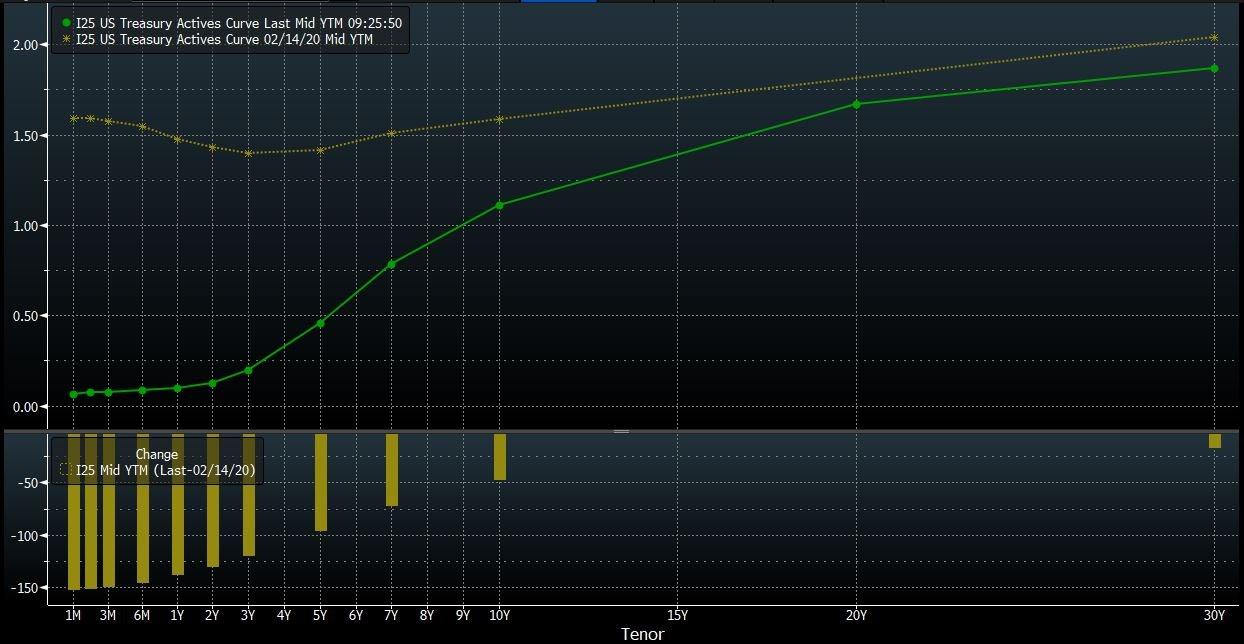Select 'I25 Mid YTM (Last-02/14/20)' legend text
The height and width of the screenshot is (644, 1244).
[165, 470]
